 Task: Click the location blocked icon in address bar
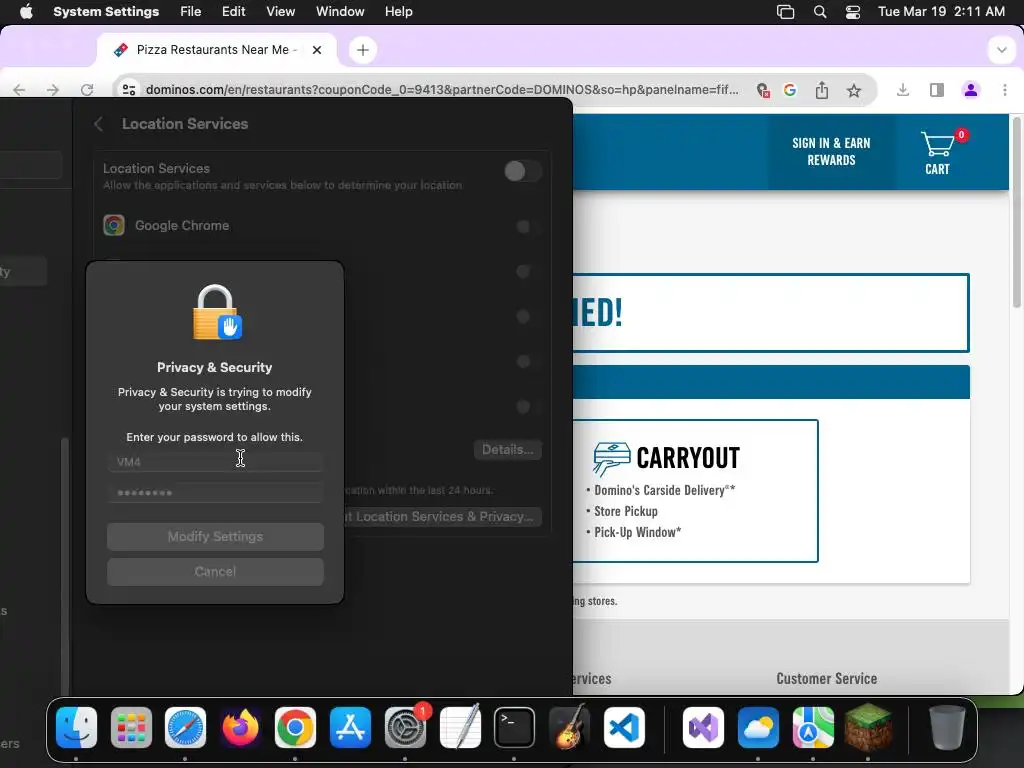[x=763, y=90]
